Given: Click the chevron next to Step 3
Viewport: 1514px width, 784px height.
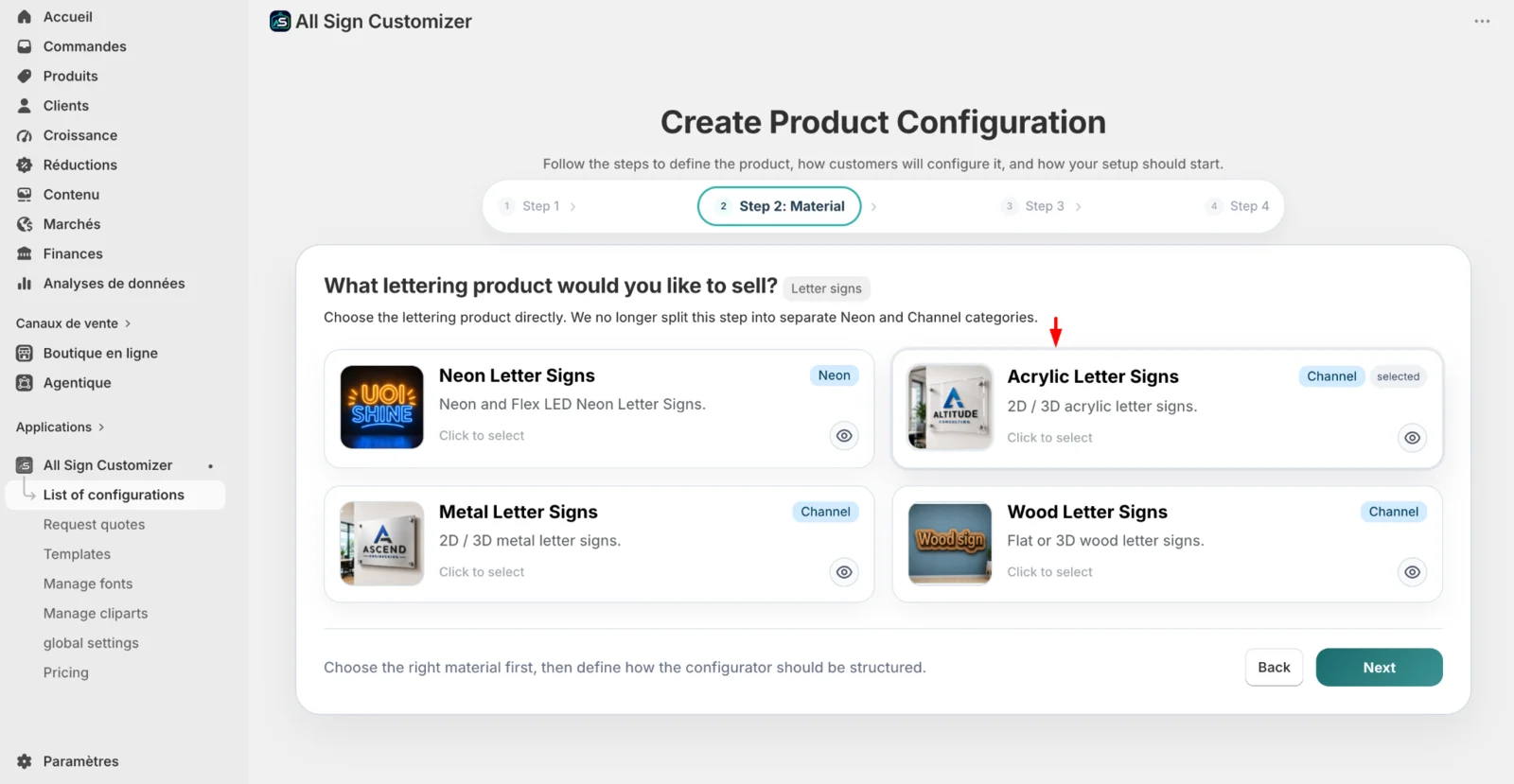Looking at the screenshot, I should coord(1078,206).
